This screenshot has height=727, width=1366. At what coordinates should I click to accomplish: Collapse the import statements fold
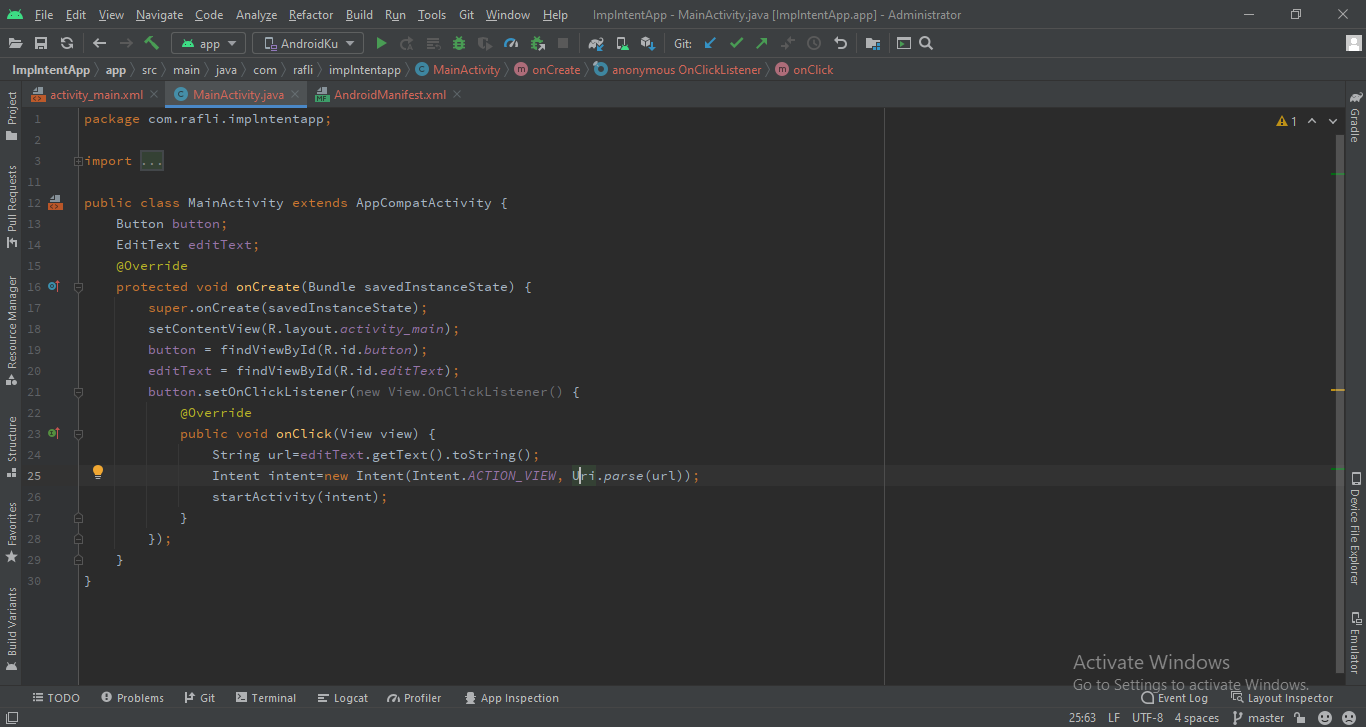pos(78,160)
